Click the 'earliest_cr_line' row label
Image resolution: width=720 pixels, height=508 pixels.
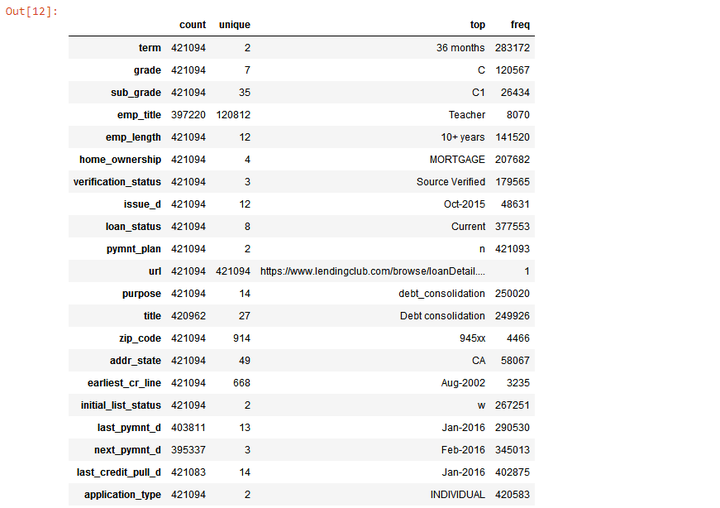tap(121, 383)
